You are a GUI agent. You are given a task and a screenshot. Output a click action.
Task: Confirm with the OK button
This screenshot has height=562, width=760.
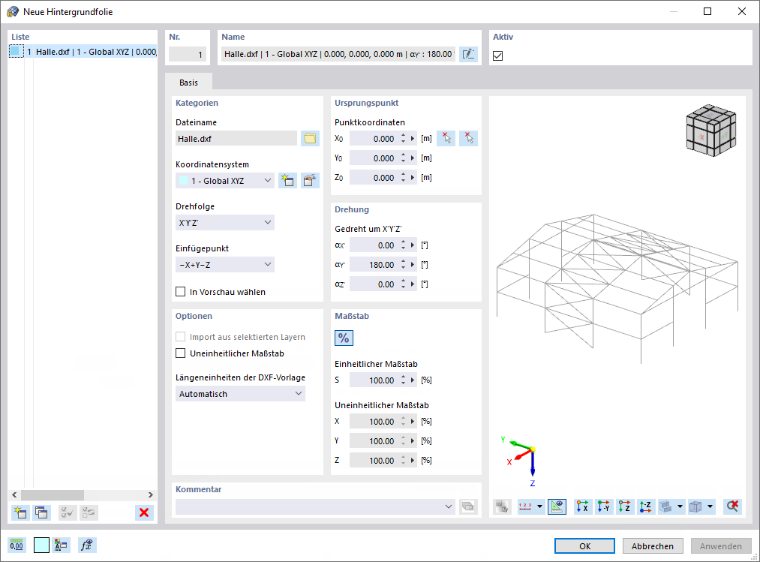pyautogui.click(x=585, y=546)
